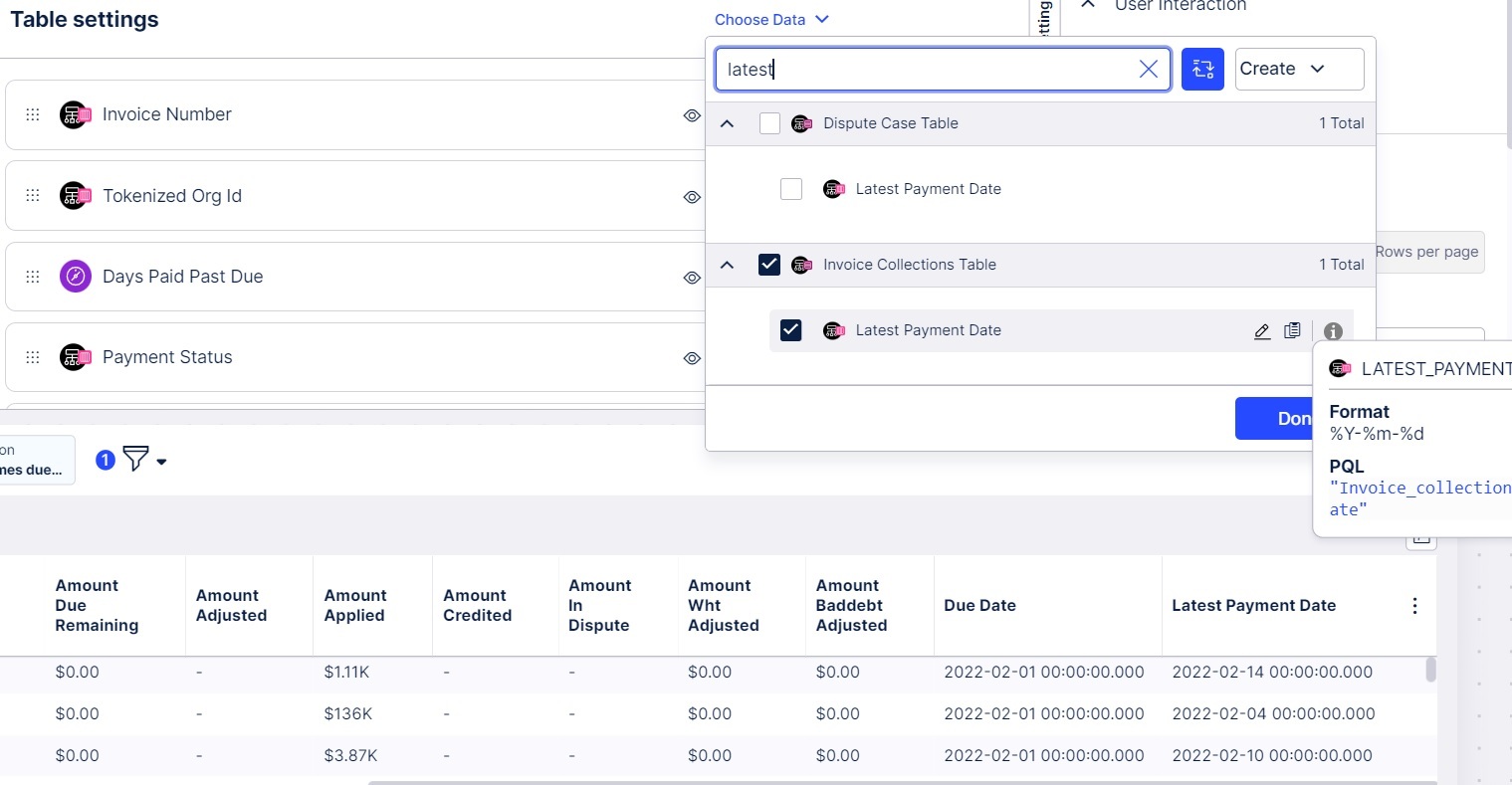Uncheck the Invoice Collections Table checkbox

click(769, 265)
